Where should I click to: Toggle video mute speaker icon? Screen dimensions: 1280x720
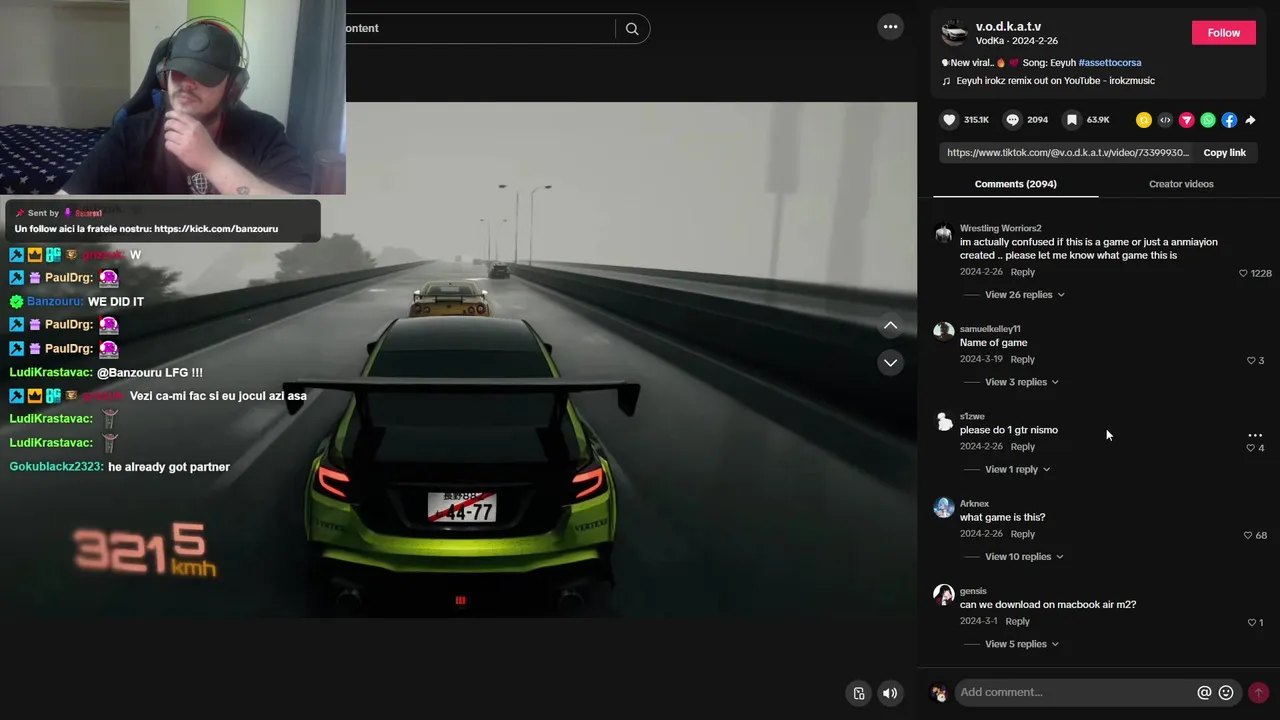[890, 693]
